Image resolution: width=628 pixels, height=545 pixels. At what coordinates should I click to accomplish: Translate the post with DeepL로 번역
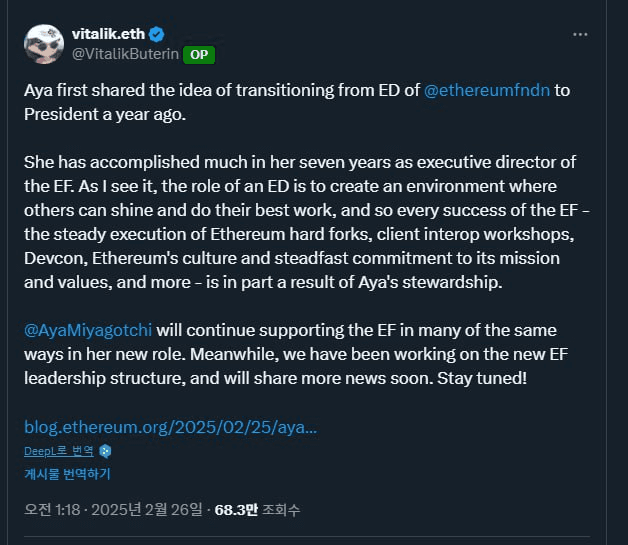[x=59, y=451]
